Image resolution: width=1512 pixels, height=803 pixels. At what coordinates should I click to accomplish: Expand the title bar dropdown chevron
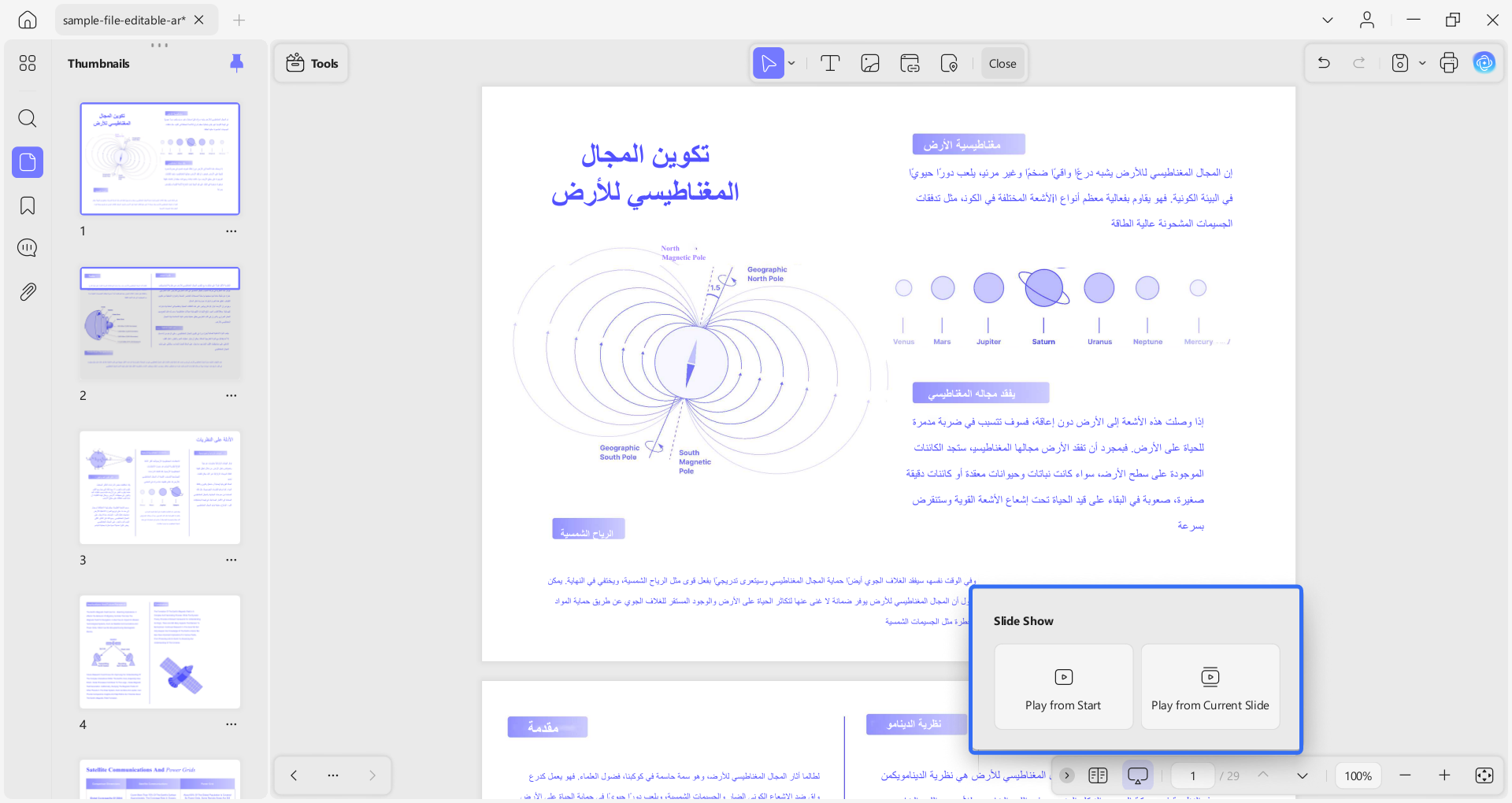click(1328, 20)
